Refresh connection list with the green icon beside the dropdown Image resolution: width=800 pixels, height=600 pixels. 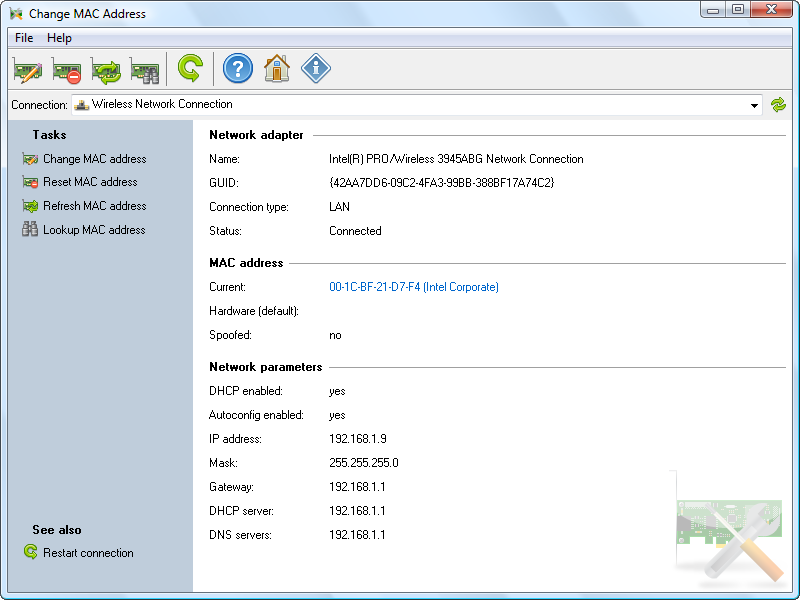click(779, 105)
